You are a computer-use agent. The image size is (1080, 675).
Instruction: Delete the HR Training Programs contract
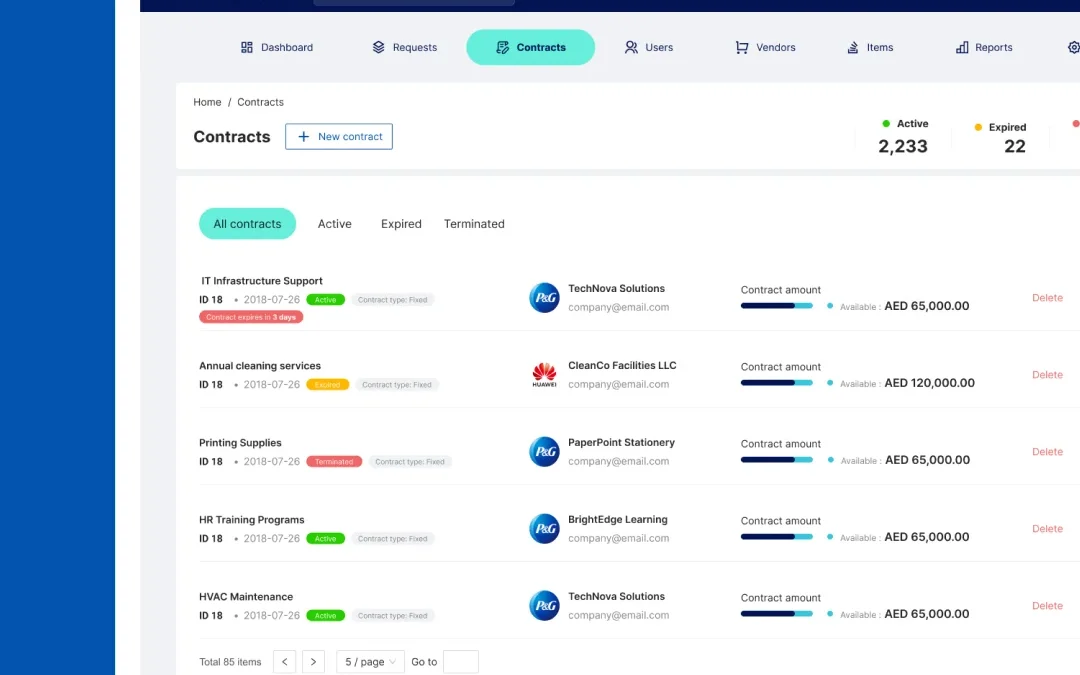1047,529
